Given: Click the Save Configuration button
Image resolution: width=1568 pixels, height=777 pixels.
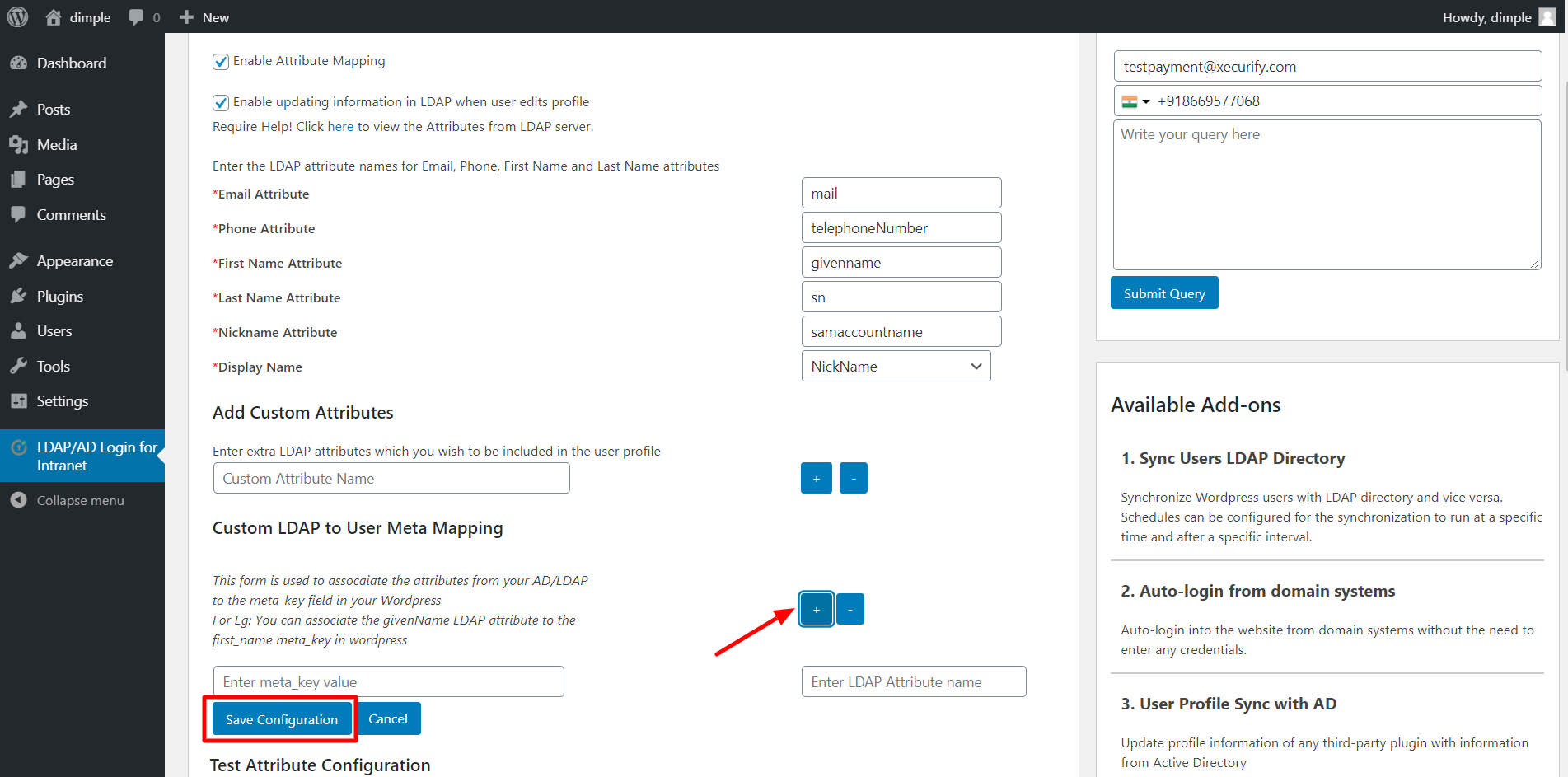Looking at the screenshot, I should 281,718.
